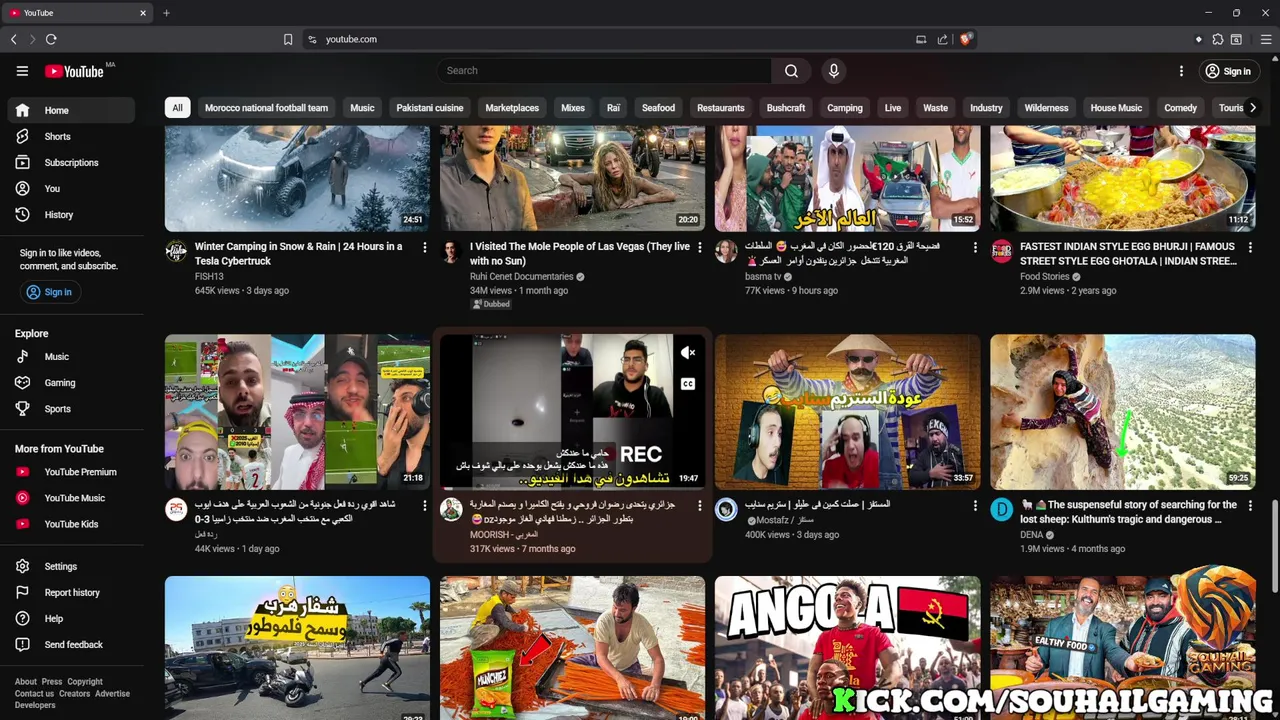Image resolution: width=1280 pixels, height=720 pixels.
Task: Open the lost sheep cliff thumbnail
Action: tap(1122, 412)
